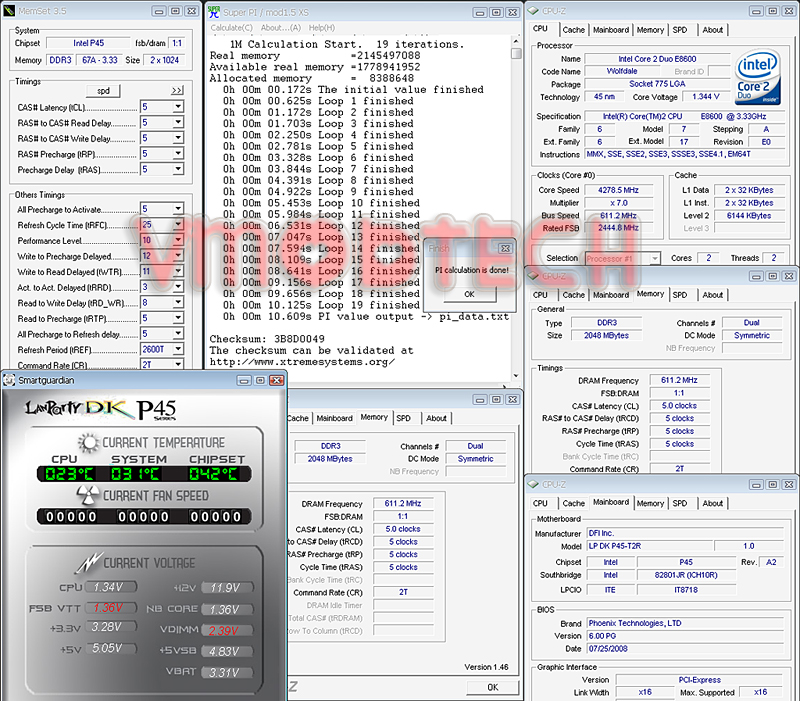Click the top CPU-Z window title icon

(x=533, y=11)
